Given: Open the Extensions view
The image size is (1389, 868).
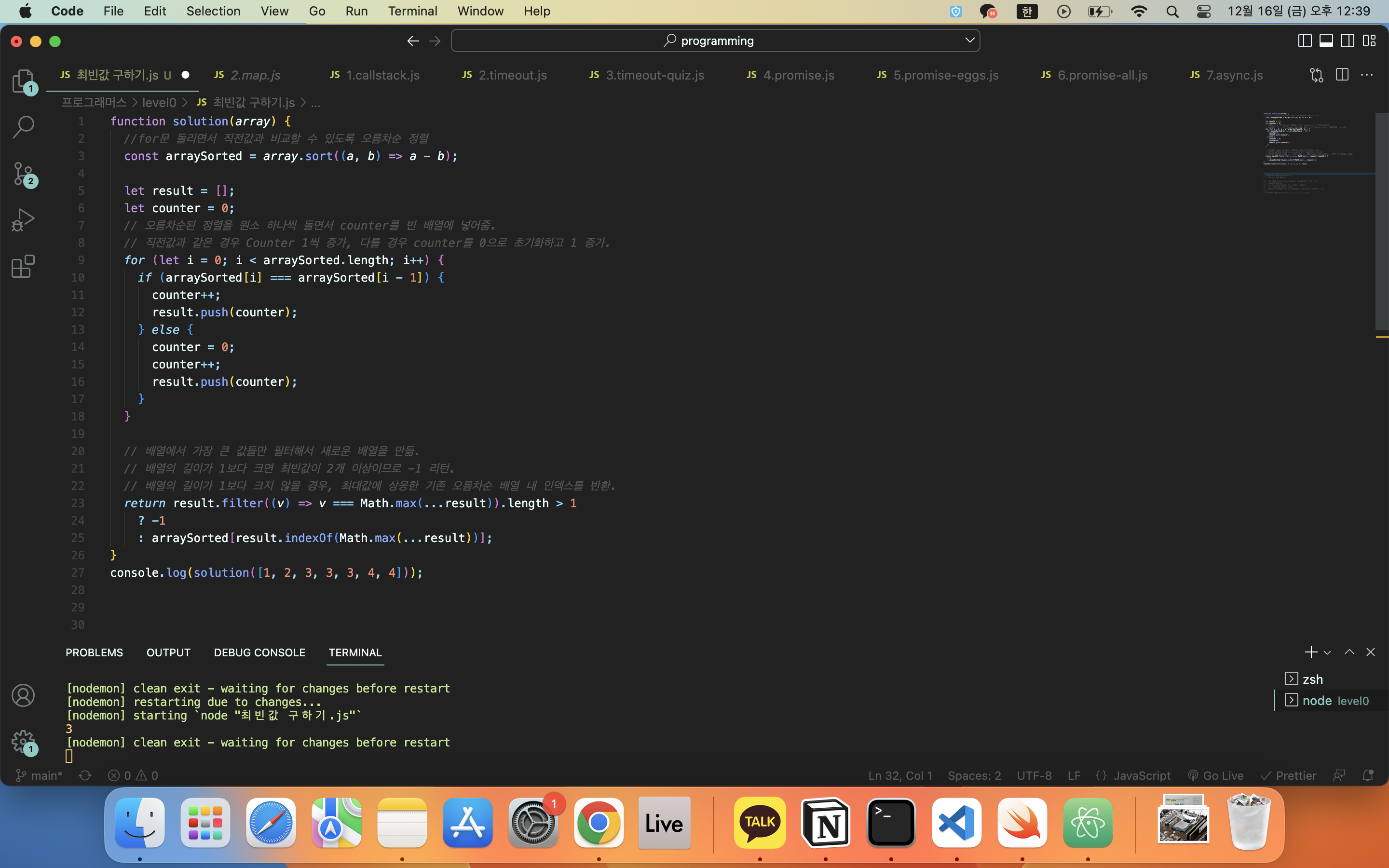Looking at the screenshot, I should 23,266.
